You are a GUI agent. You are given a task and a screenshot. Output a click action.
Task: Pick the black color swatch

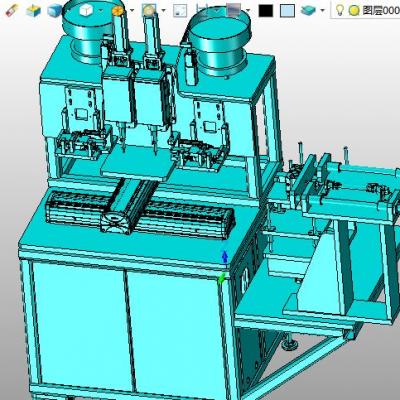point(266,11)
